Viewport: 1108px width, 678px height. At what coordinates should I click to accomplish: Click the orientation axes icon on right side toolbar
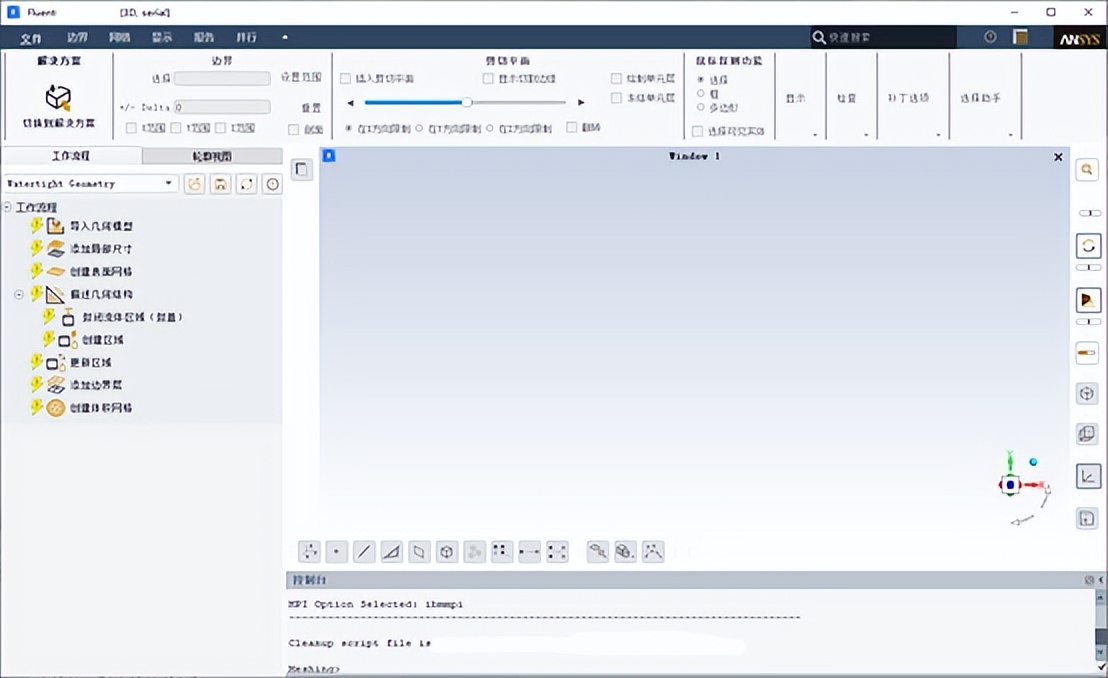coord(1088,478)
